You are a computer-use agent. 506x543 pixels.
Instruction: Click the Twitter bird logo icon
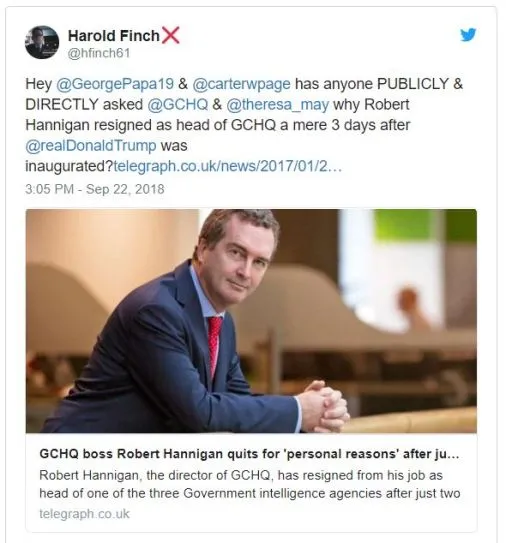(468, 35)
